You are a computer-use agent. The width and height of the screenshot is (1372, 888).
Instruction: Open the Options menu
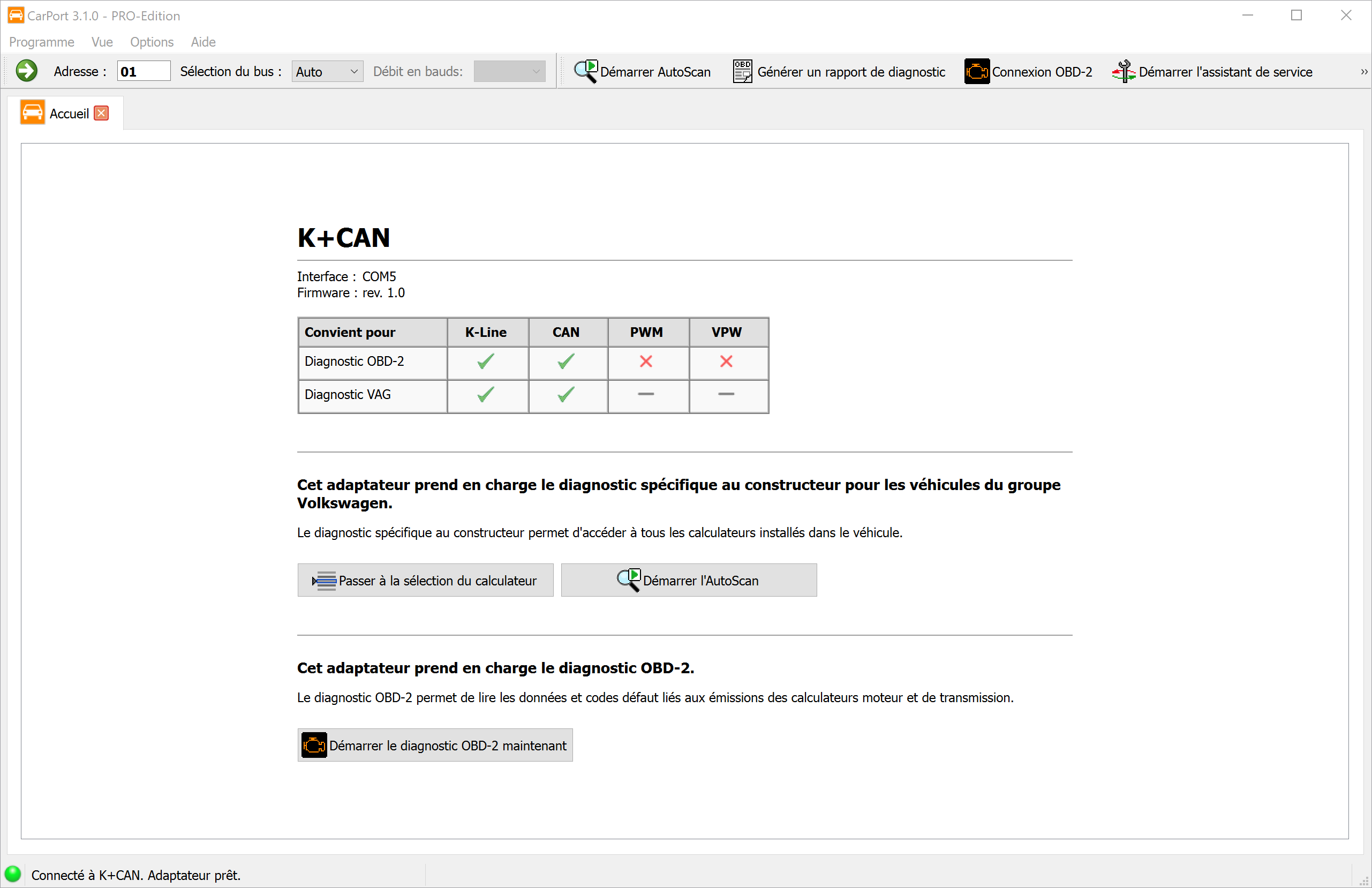(x=152, y=42)
